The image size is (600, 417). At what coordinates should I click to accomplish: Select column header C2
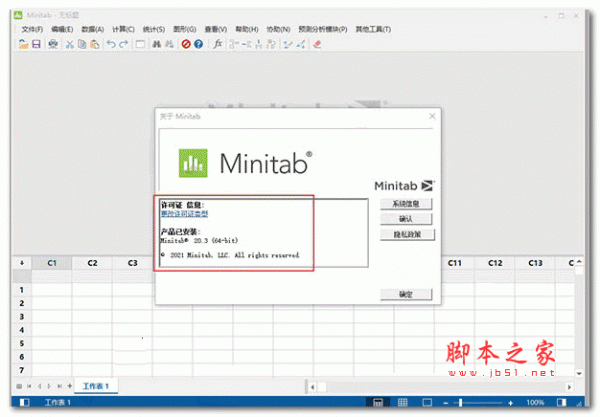(92, 263)
